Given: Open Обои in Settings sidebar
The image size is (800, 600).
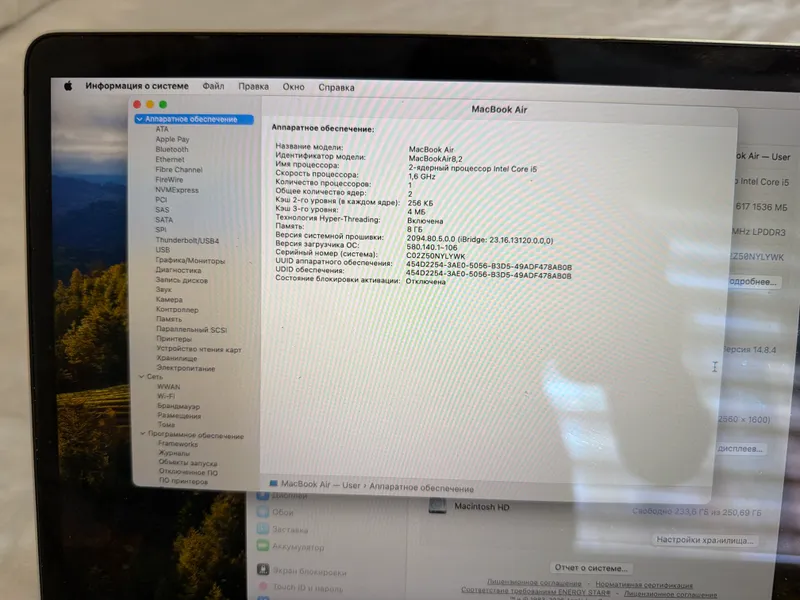Looking at the screenshot, I should 282,512.
